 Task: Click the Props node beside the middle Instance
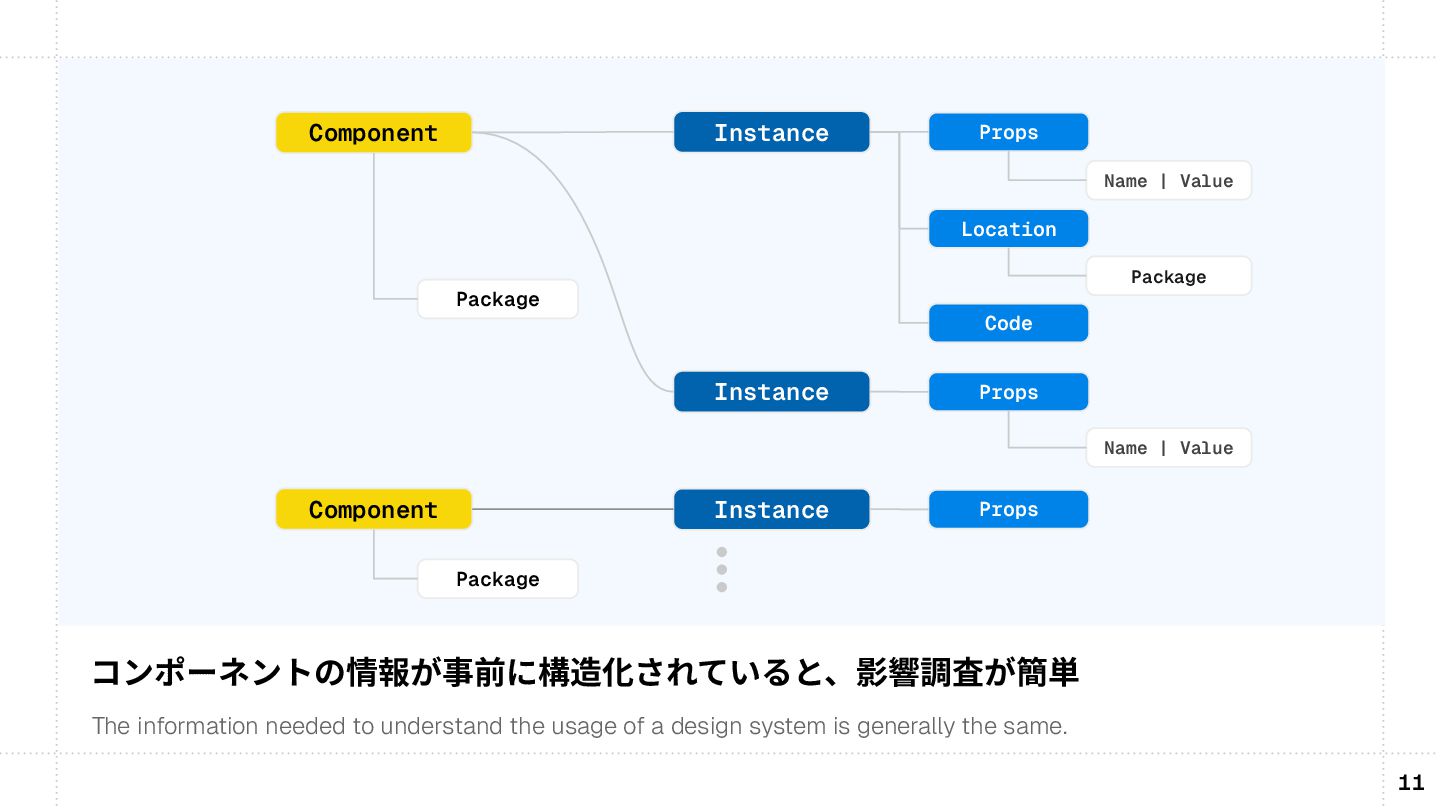click(1008, 392)
